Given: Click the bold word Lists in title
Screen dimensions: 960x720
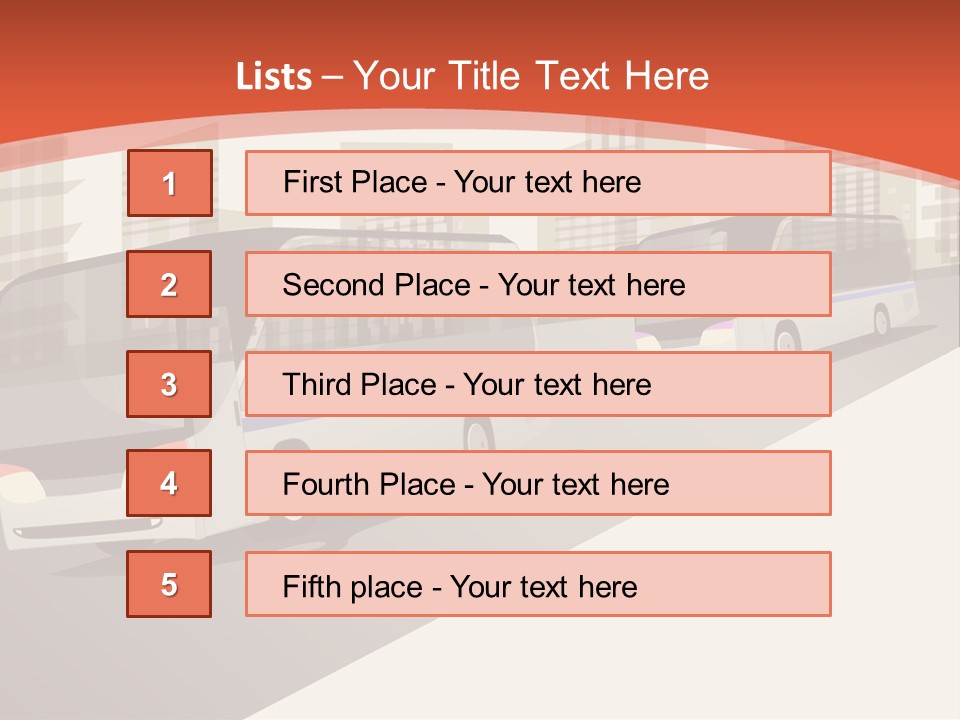Looking at the screenshot, I should pos(274,77).
